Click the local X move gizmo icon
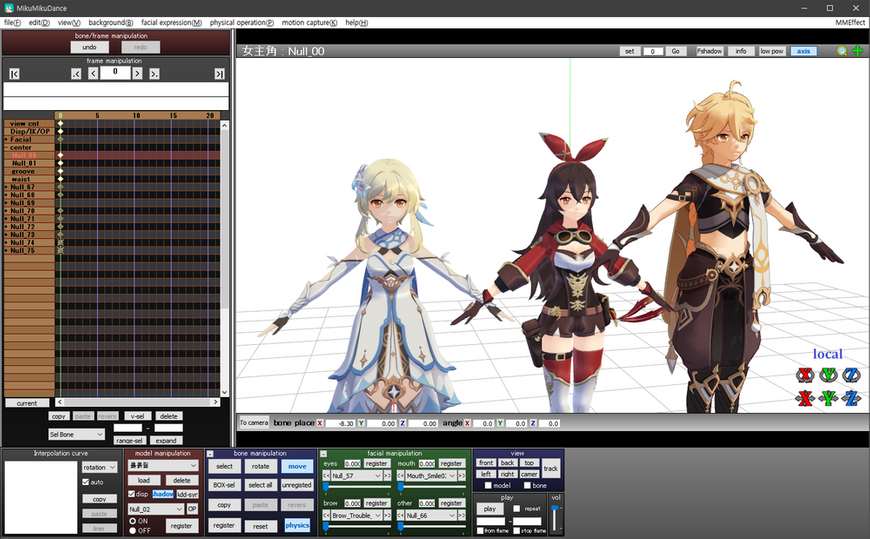The image size is (870, 539). pos(805,398)
